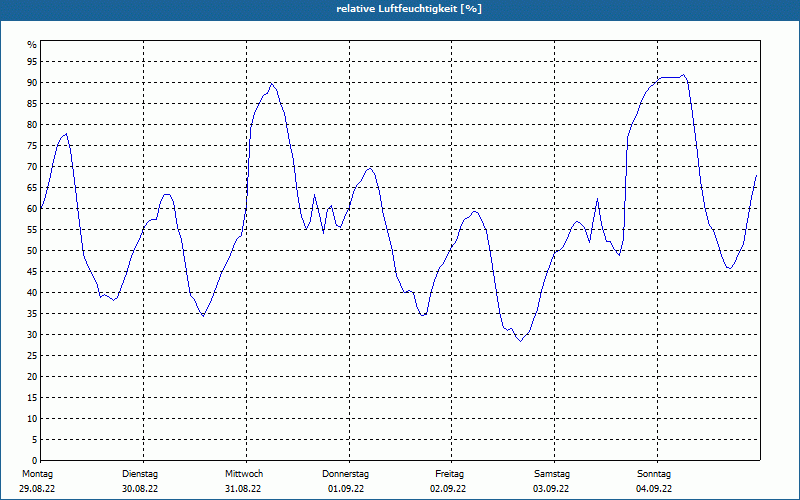Viewport: 800px width, 500px height.
Task: Click the y-axis value 0
Action: (x=35, y=461)
